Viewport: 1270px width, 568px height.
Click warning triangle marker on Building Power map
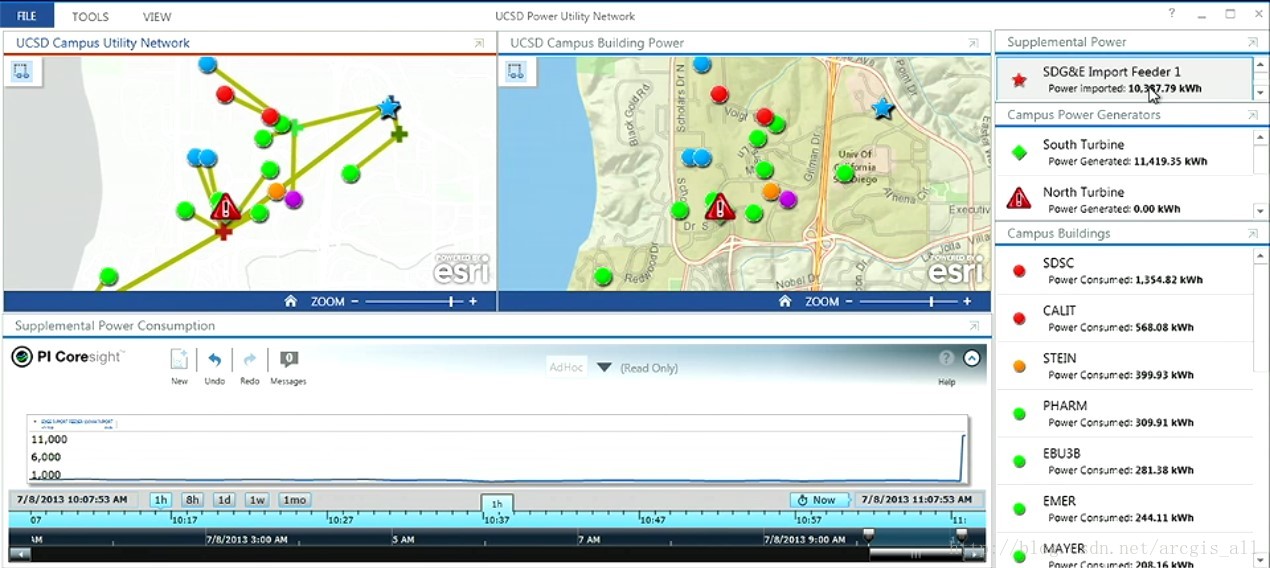coord(719,207)
